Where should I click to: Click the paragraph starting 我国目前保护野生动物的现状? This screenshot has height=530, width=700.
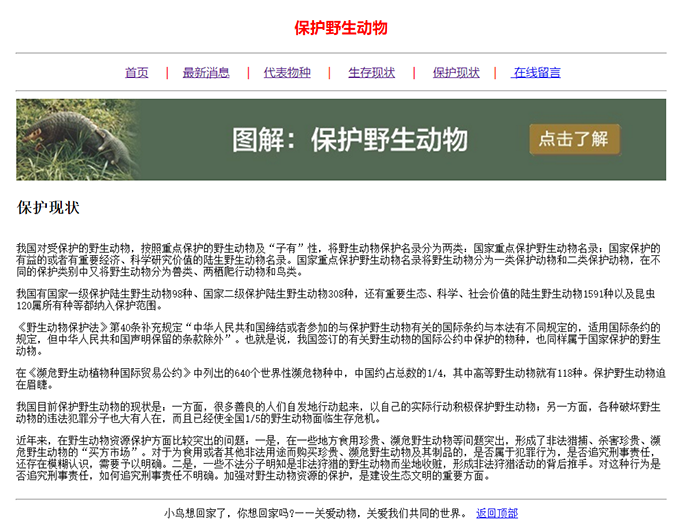tap(340, 411)
